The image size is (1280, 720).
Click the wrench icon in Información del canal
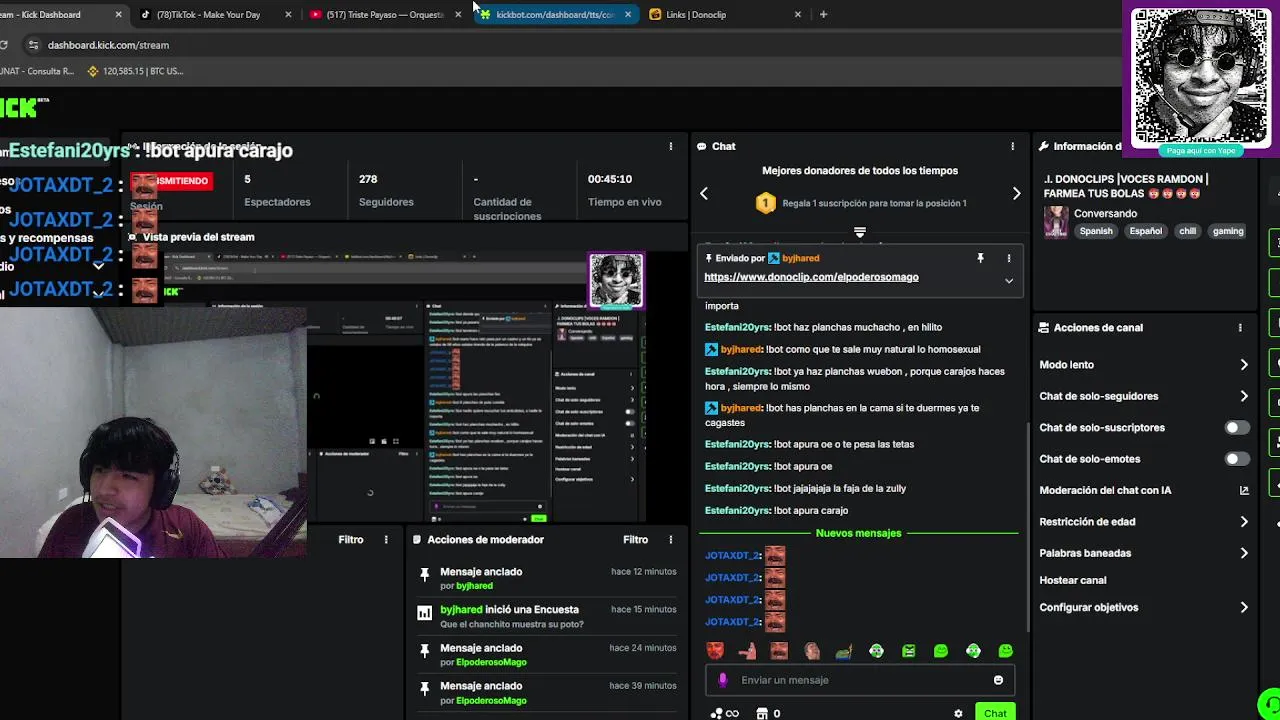click(x=1044, y=146)
